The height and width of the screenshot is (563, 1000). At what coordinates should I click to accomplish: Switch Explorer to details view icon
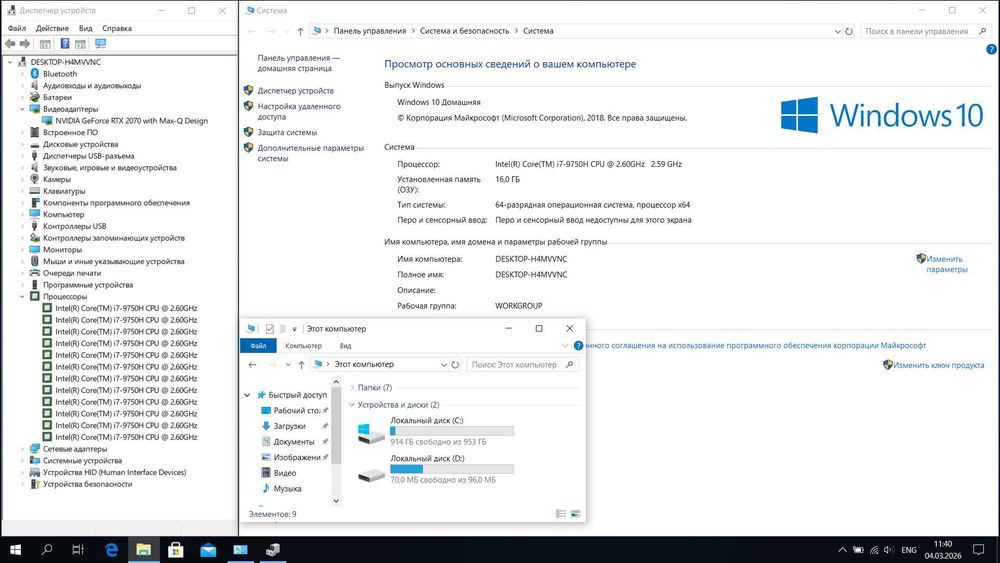pos(561,514)
